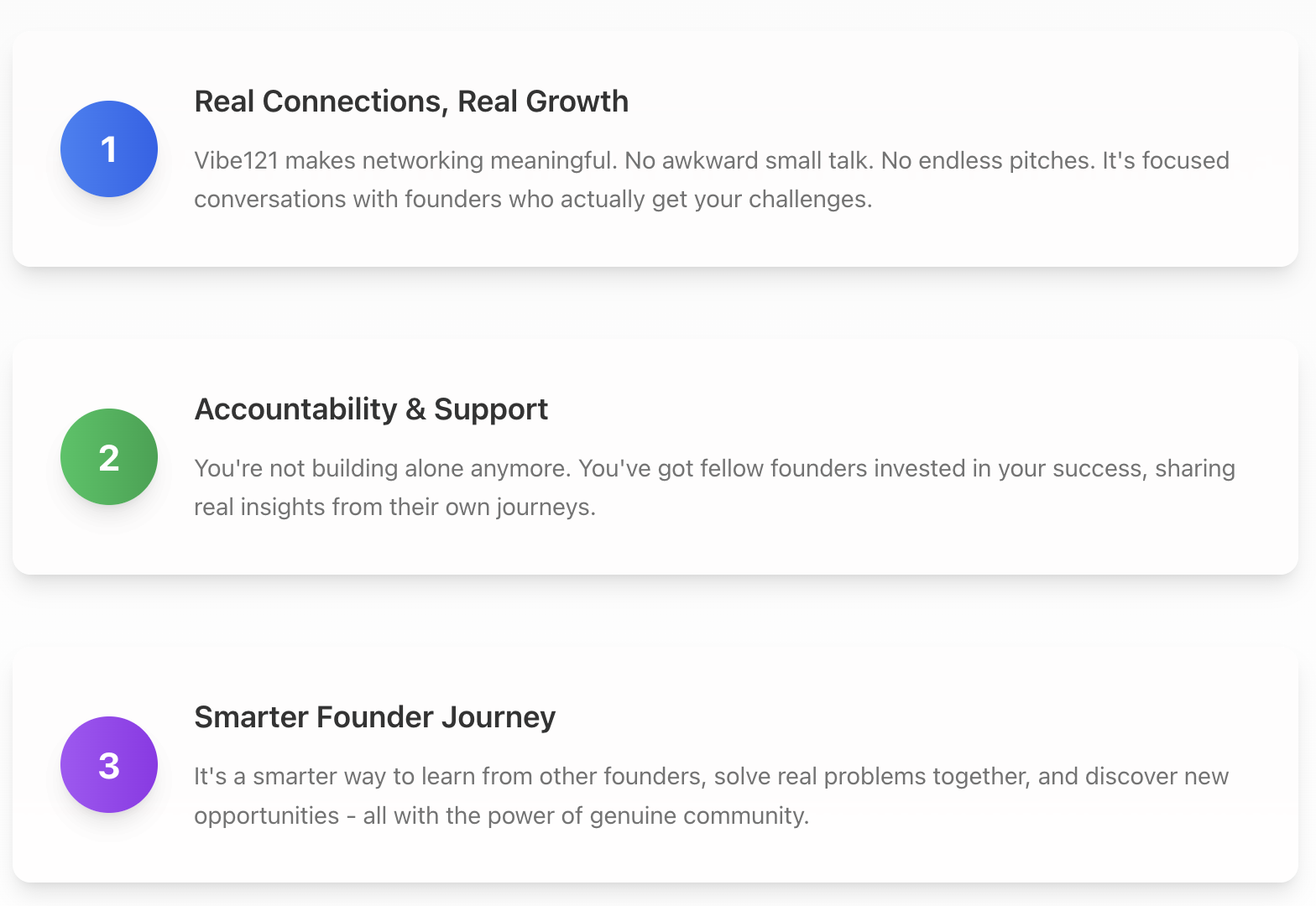Click text 'You're not building alone anymore'
The width and height of the screenshot is (1316, 906).
pos(383,468)
